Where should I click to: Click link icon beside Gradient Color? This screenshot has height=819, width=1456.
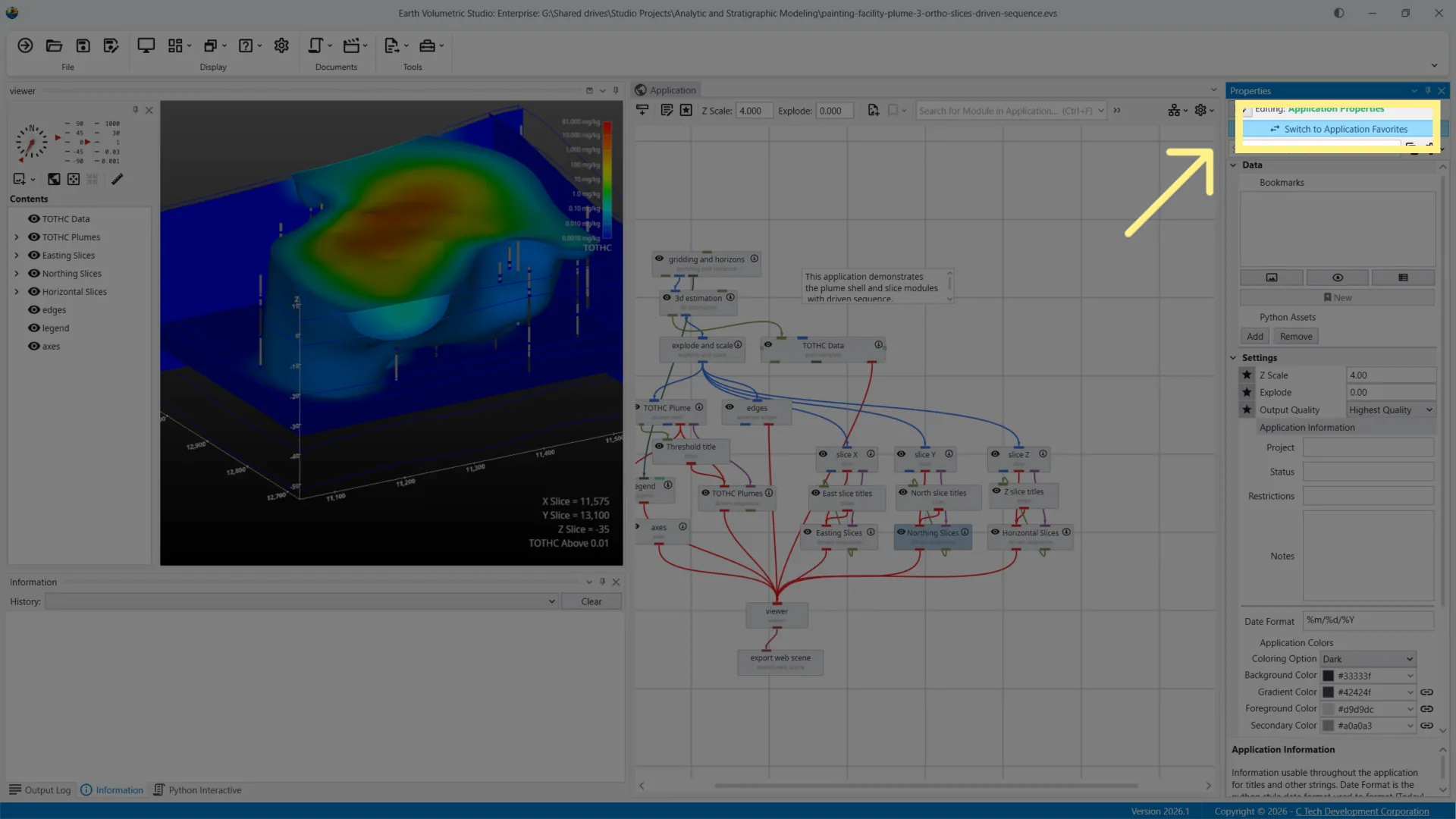1426,692
